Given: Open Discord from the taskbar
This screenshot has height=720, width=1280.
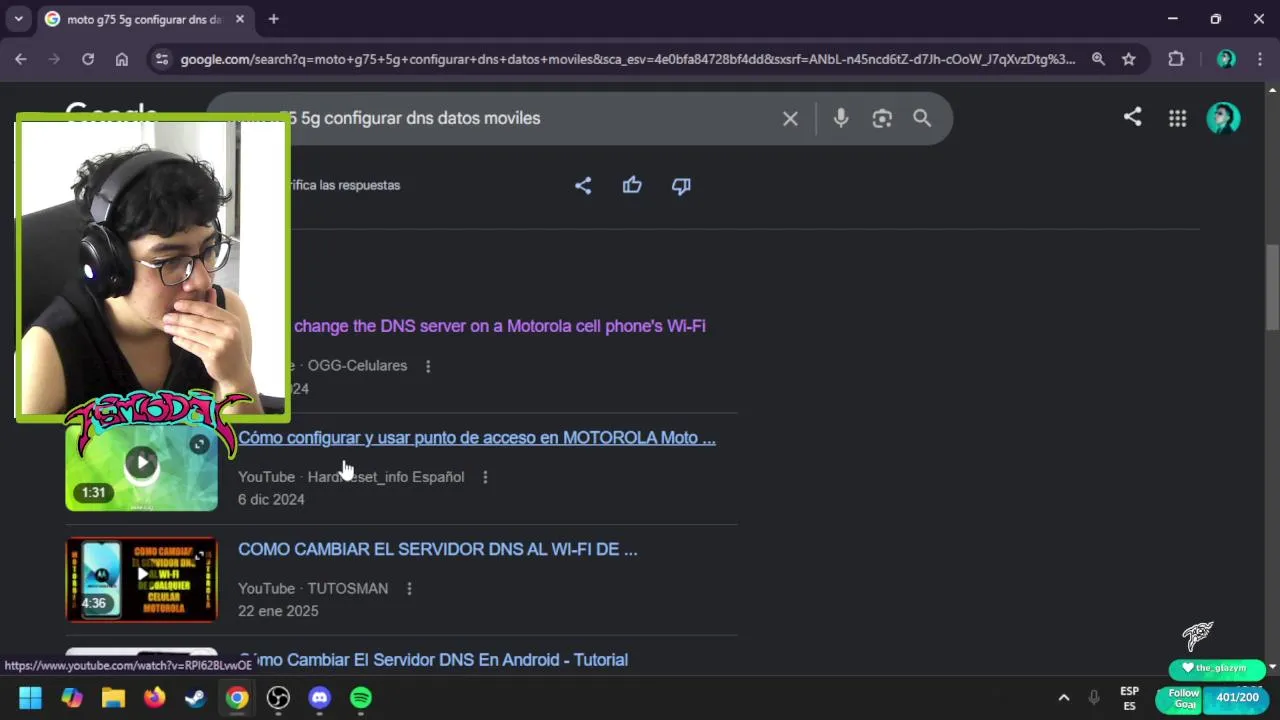Looking at the screenshot, I should (320, 698).
